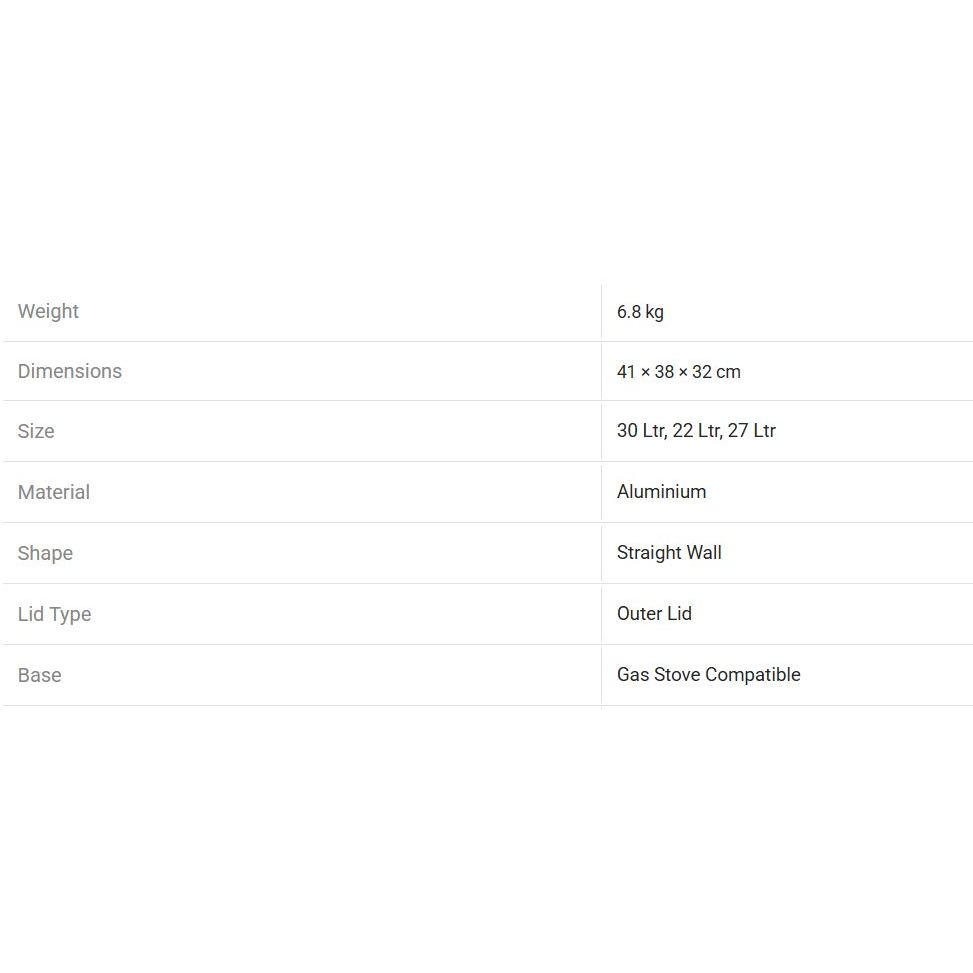Select the 6.8 kg weight value

(x=639, y=312)
